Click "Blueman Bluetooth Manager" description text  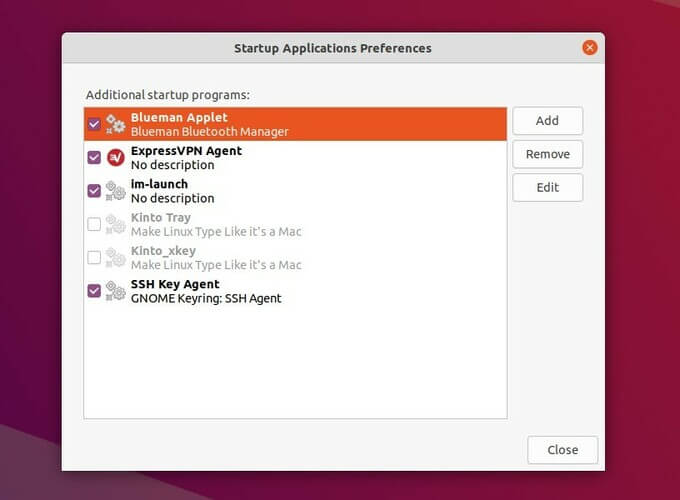pos(209,132)
